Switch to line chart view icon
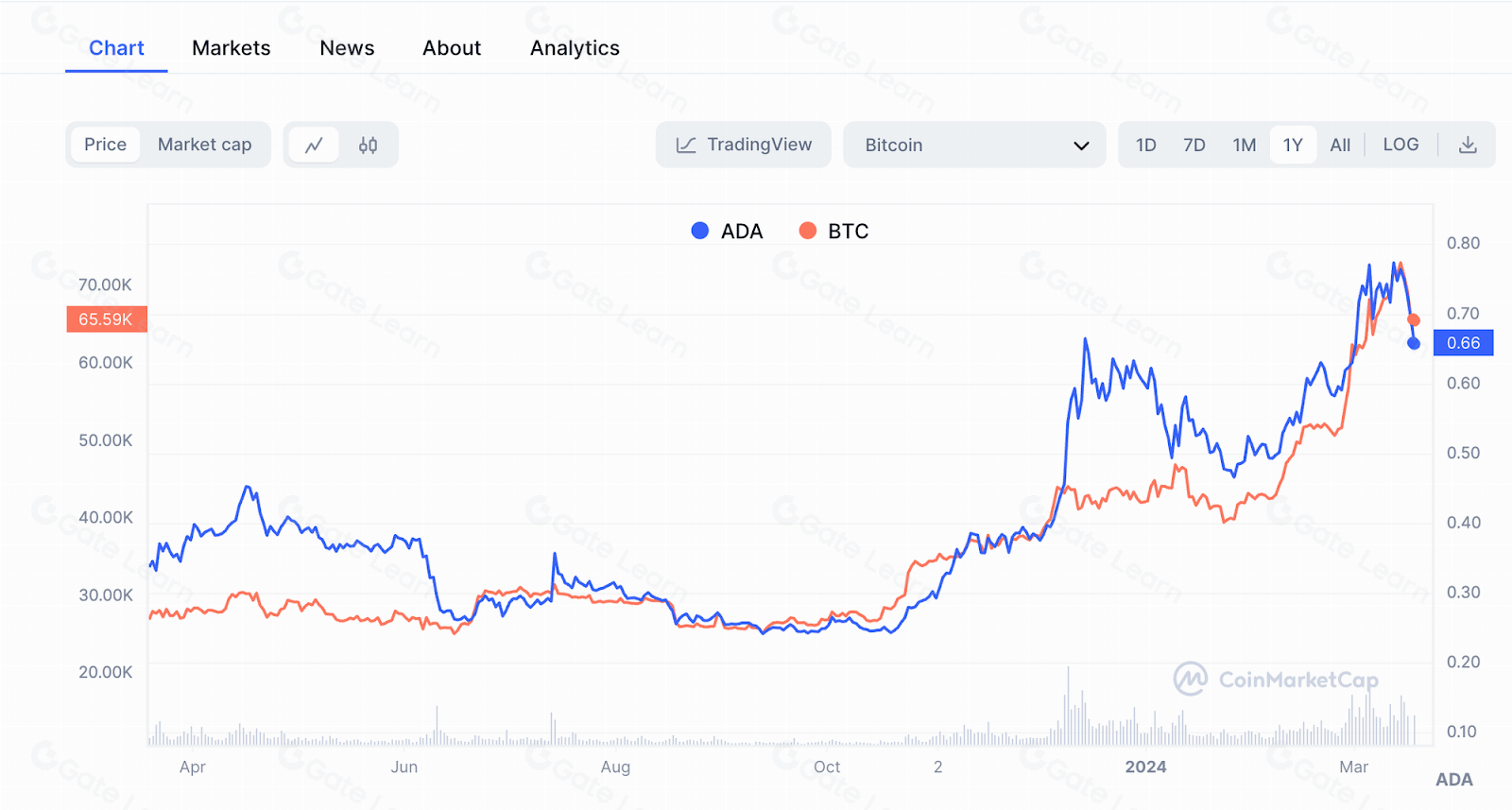The image size is (1512, 810). [314, 145]
